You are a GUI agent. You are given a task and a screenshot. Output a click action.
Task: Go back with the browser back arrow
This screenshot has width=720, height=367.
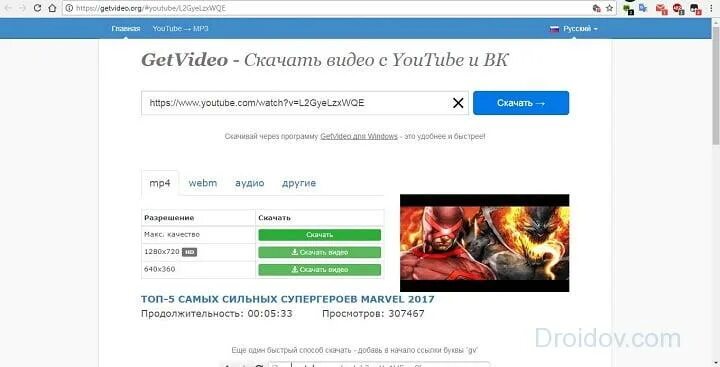click(8, 8)
